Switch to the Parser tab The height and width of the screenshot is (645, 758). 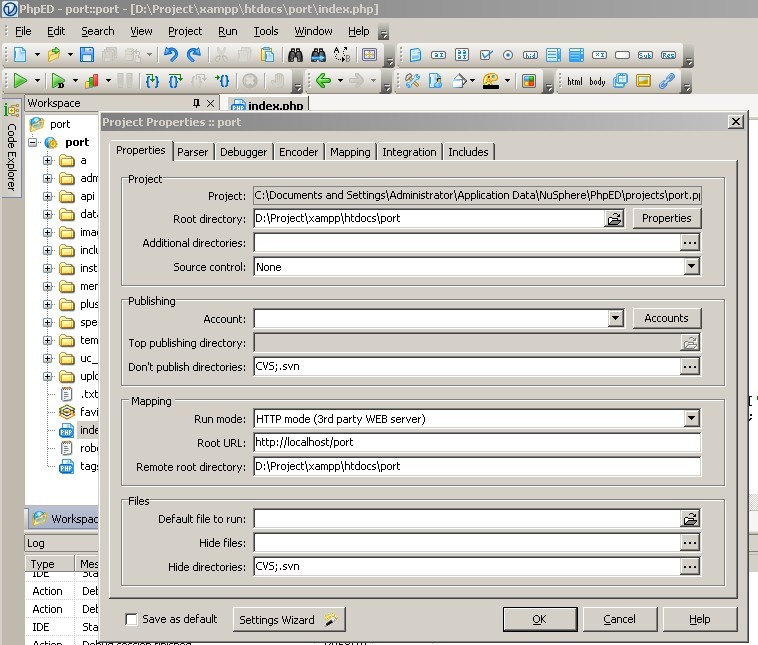tap(192, 152)
